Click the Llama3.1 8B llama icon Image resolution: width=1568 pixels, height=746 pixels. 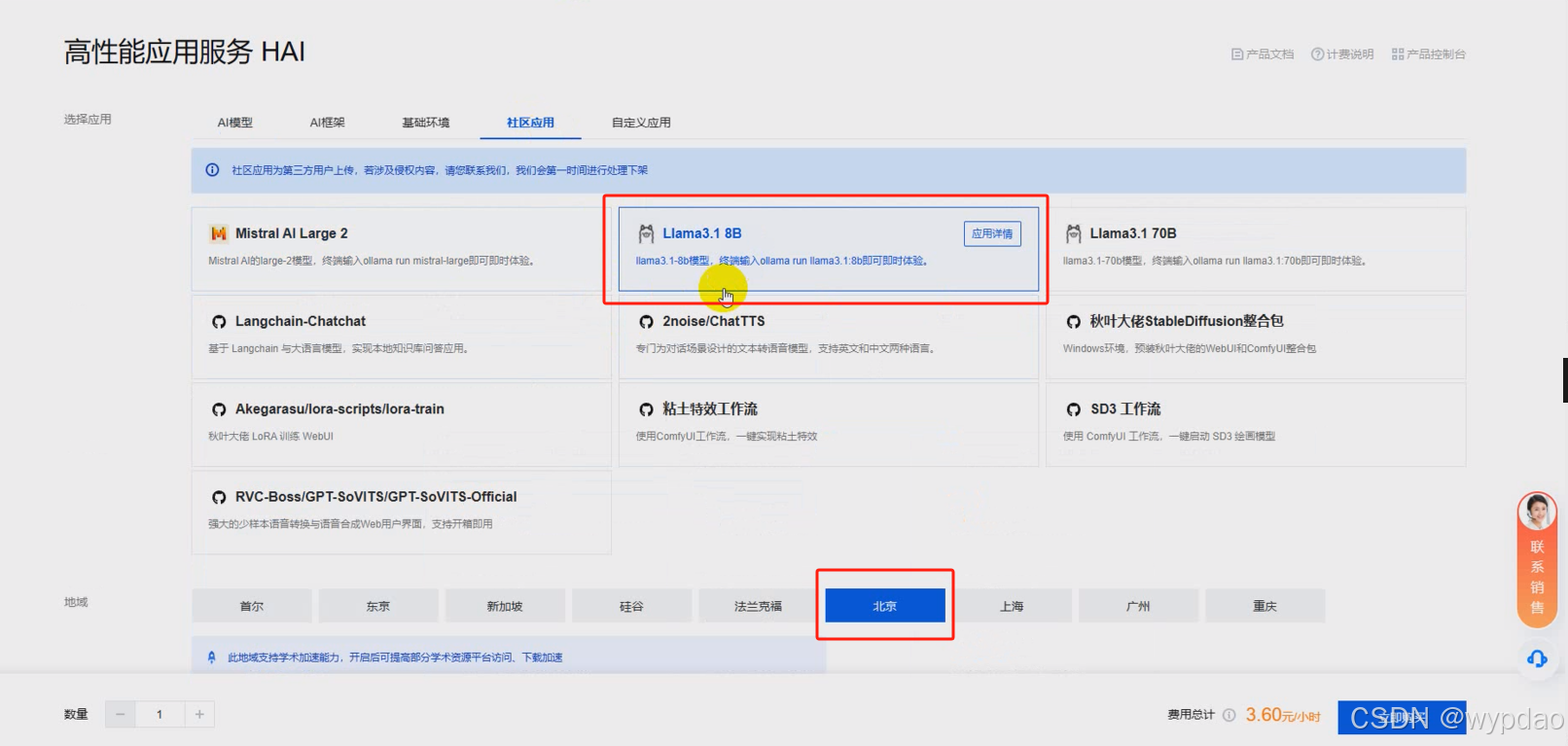(x=646, y=233)
